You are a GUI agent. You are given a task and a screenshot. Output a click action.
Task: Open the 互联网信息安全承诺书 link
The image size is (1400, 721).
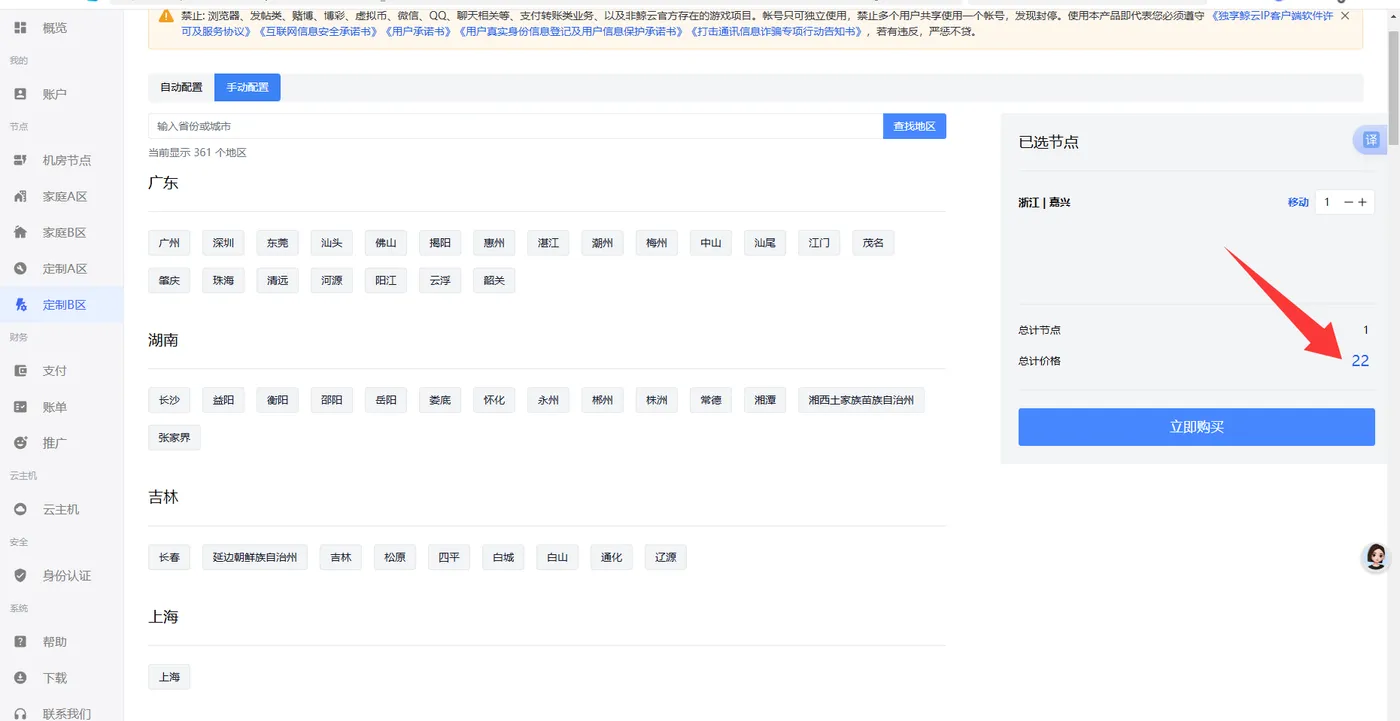319,31
